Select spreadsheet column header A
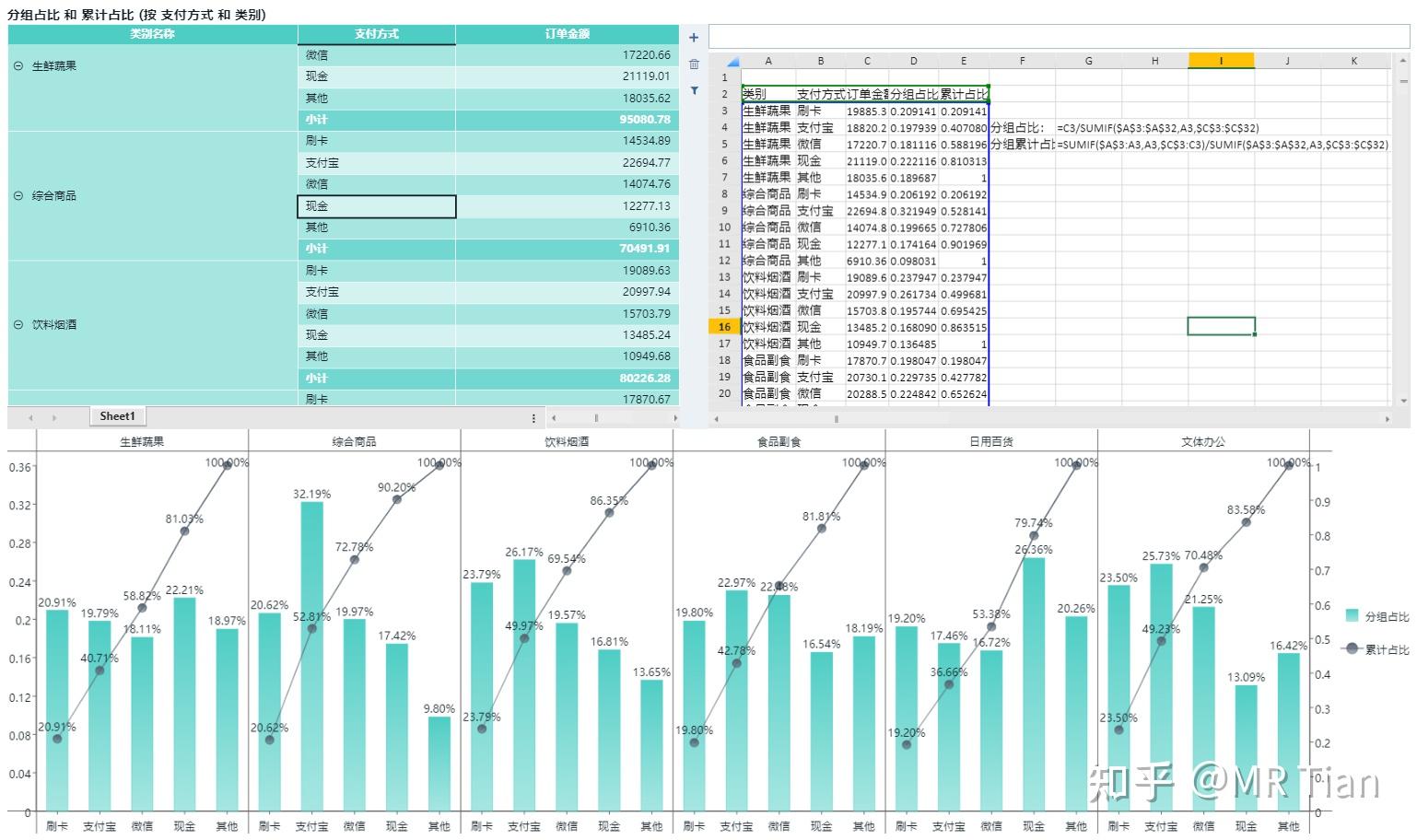Image resolution: width=1417 pixels, height=840 pixels. click(768, 61)
